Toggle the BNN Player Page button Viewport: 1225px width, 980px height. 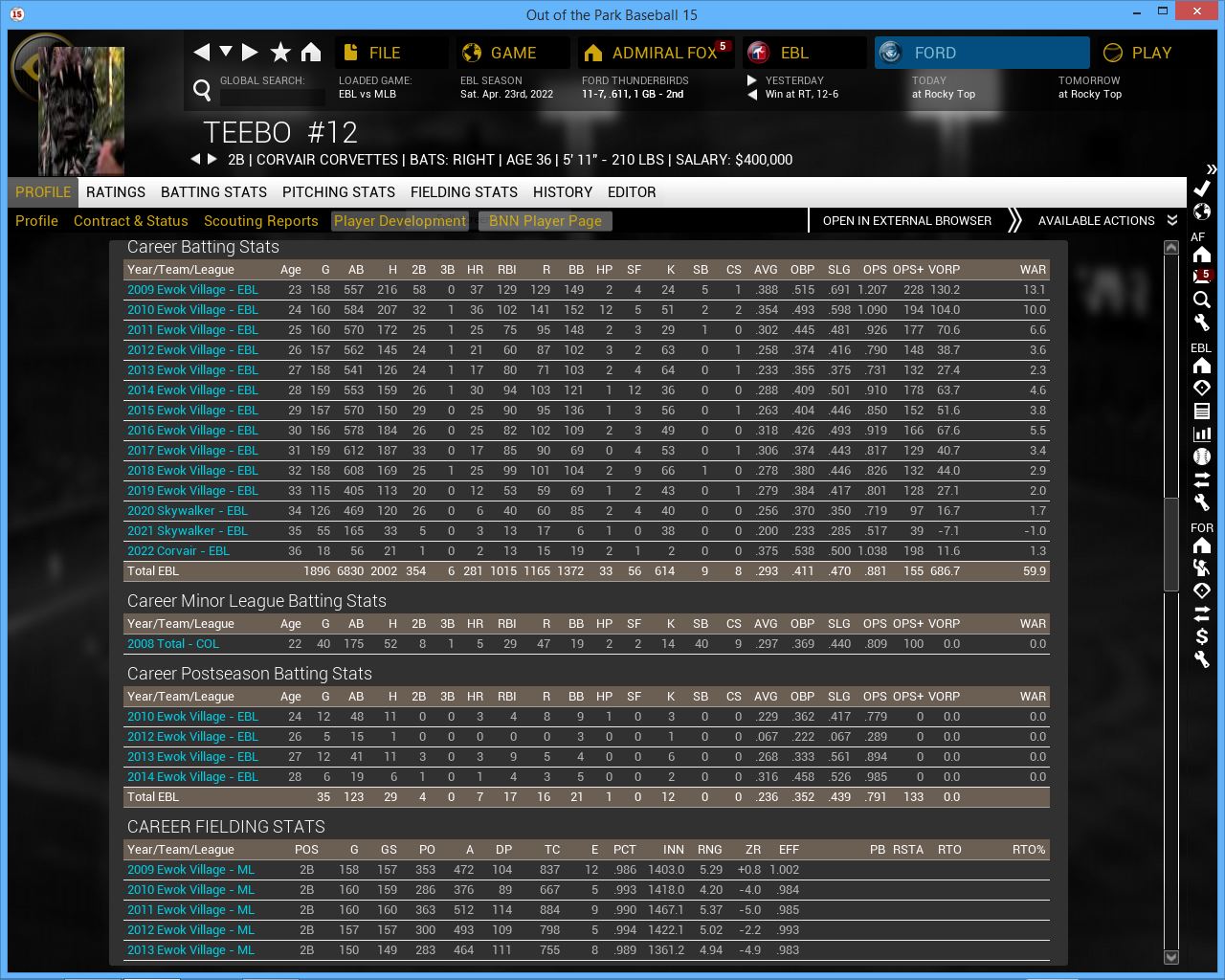545,221
